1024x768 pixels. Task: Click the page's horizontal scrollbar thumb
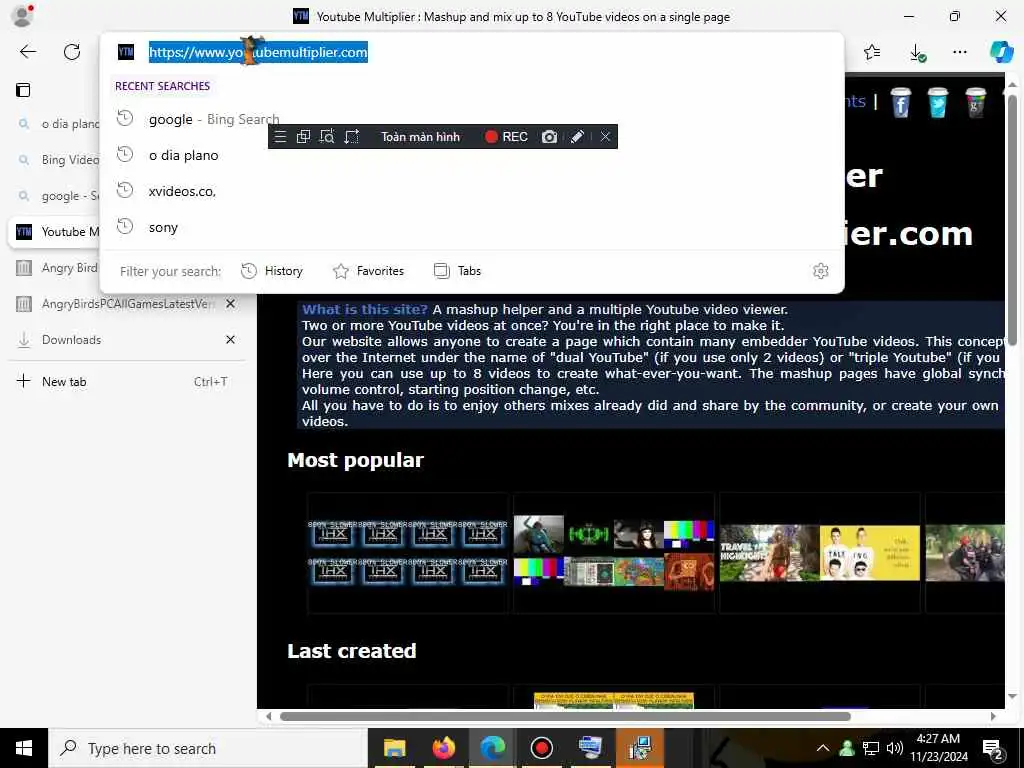point(565,716)
